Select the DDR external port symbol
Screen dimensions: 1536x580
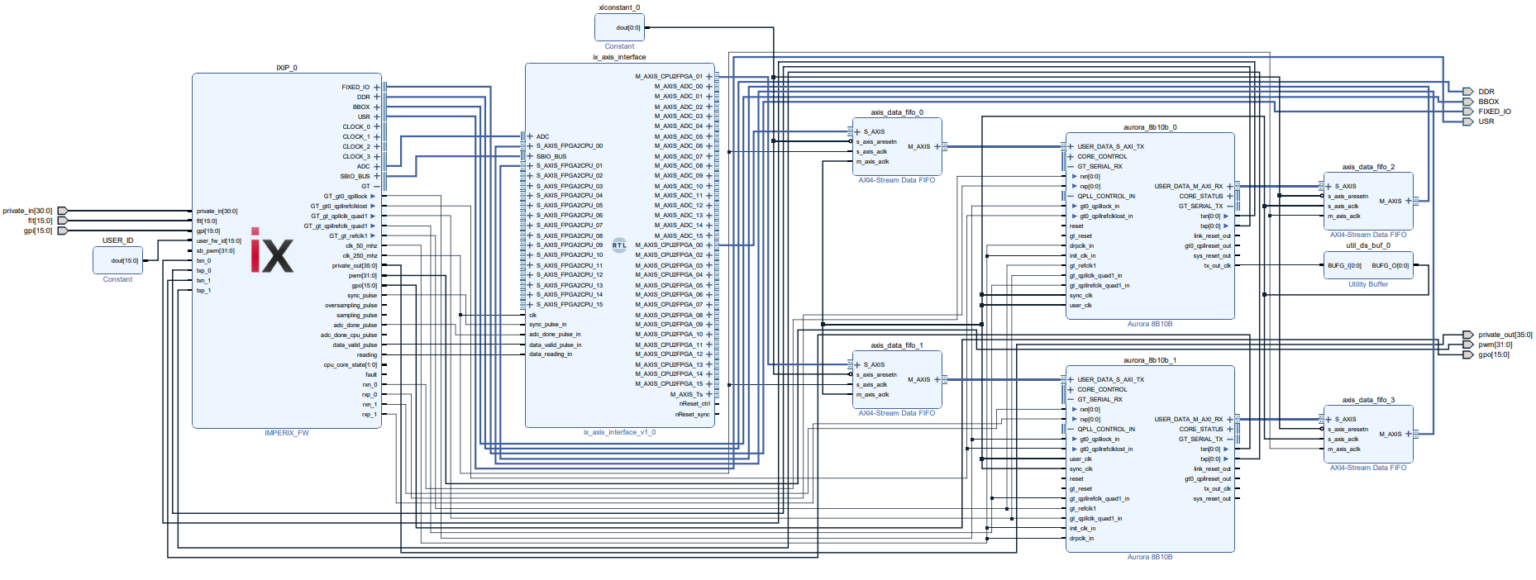(1468, 91)
